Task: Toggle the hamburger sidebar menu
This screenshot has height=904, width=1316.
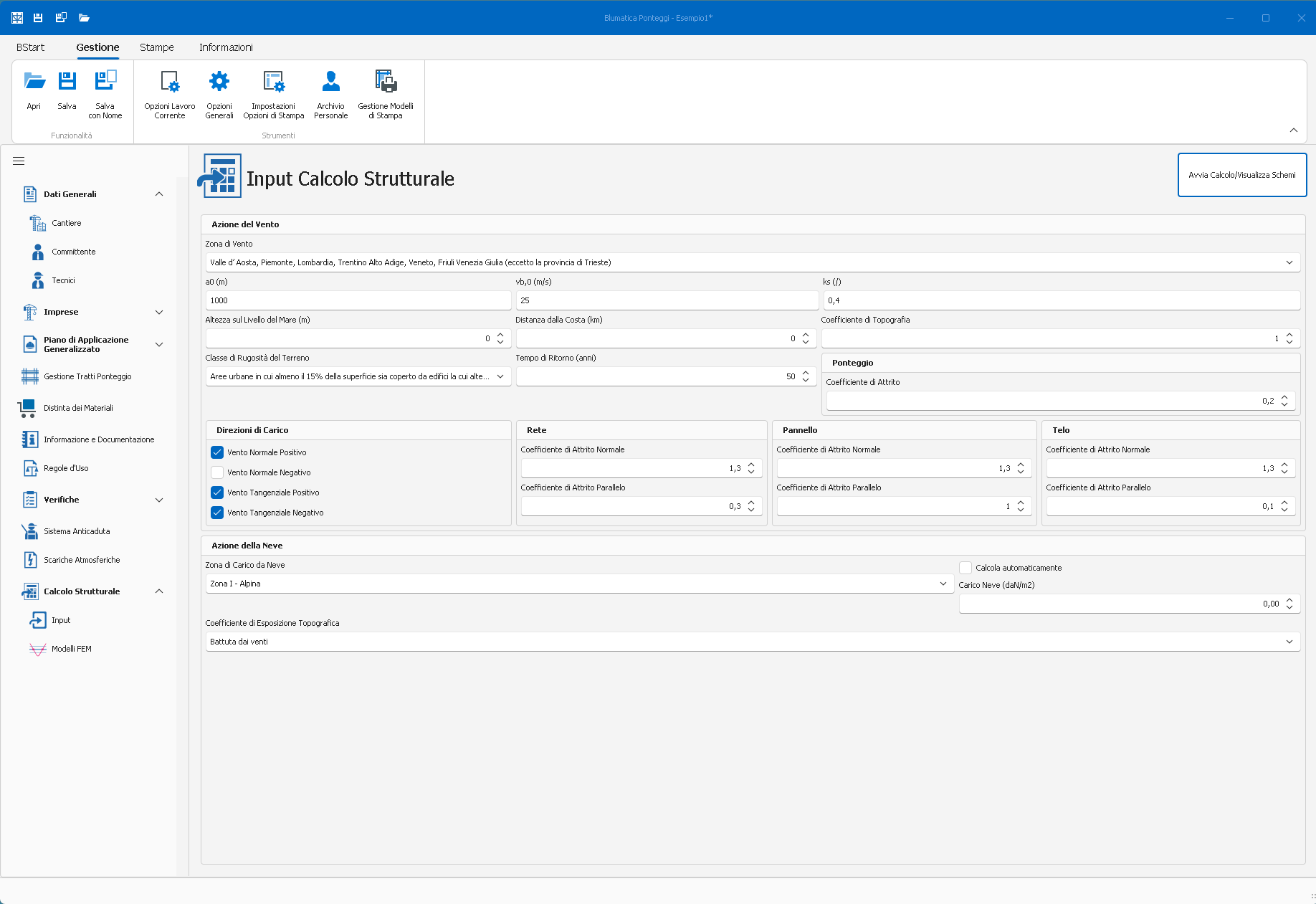Action: click(x=19, y=161)
